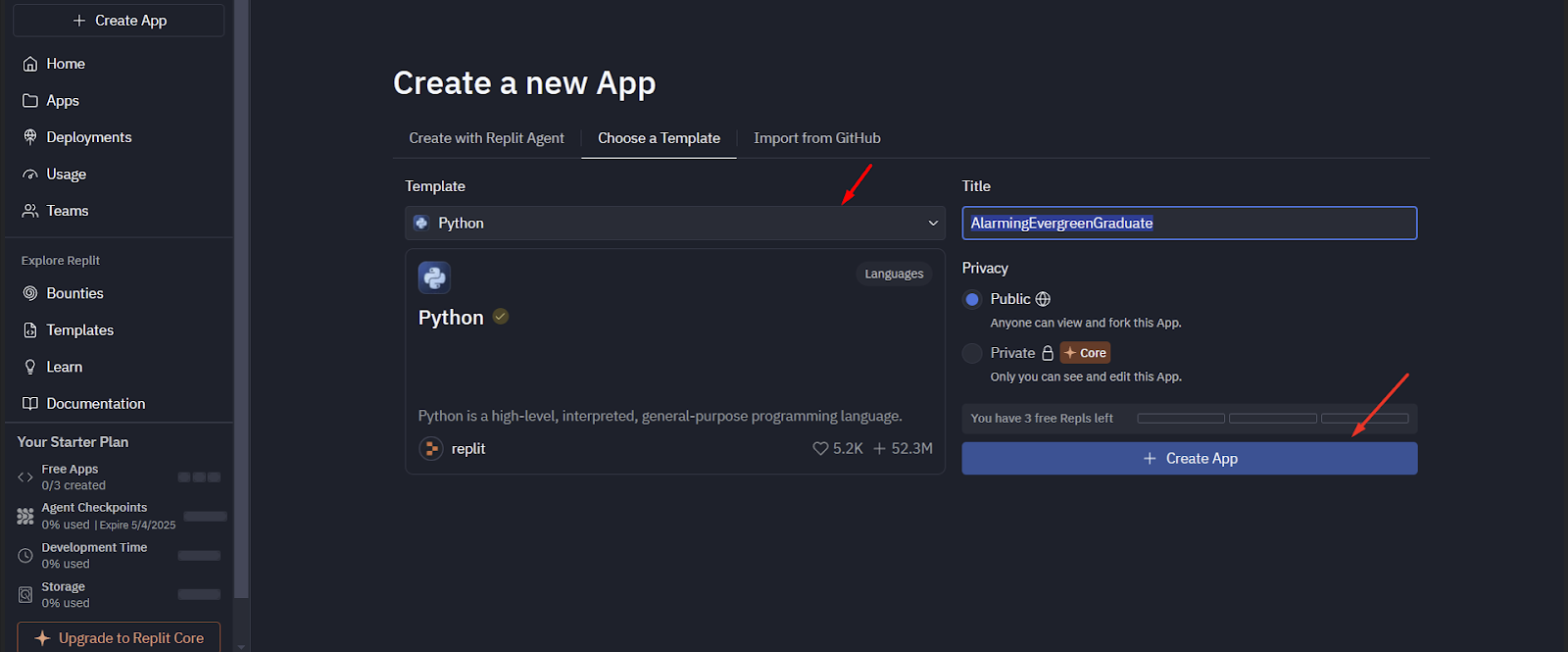Click the Storage icon in the plan section
The height and width of the screenshot is (652, 1568).
tap(25, 595)
